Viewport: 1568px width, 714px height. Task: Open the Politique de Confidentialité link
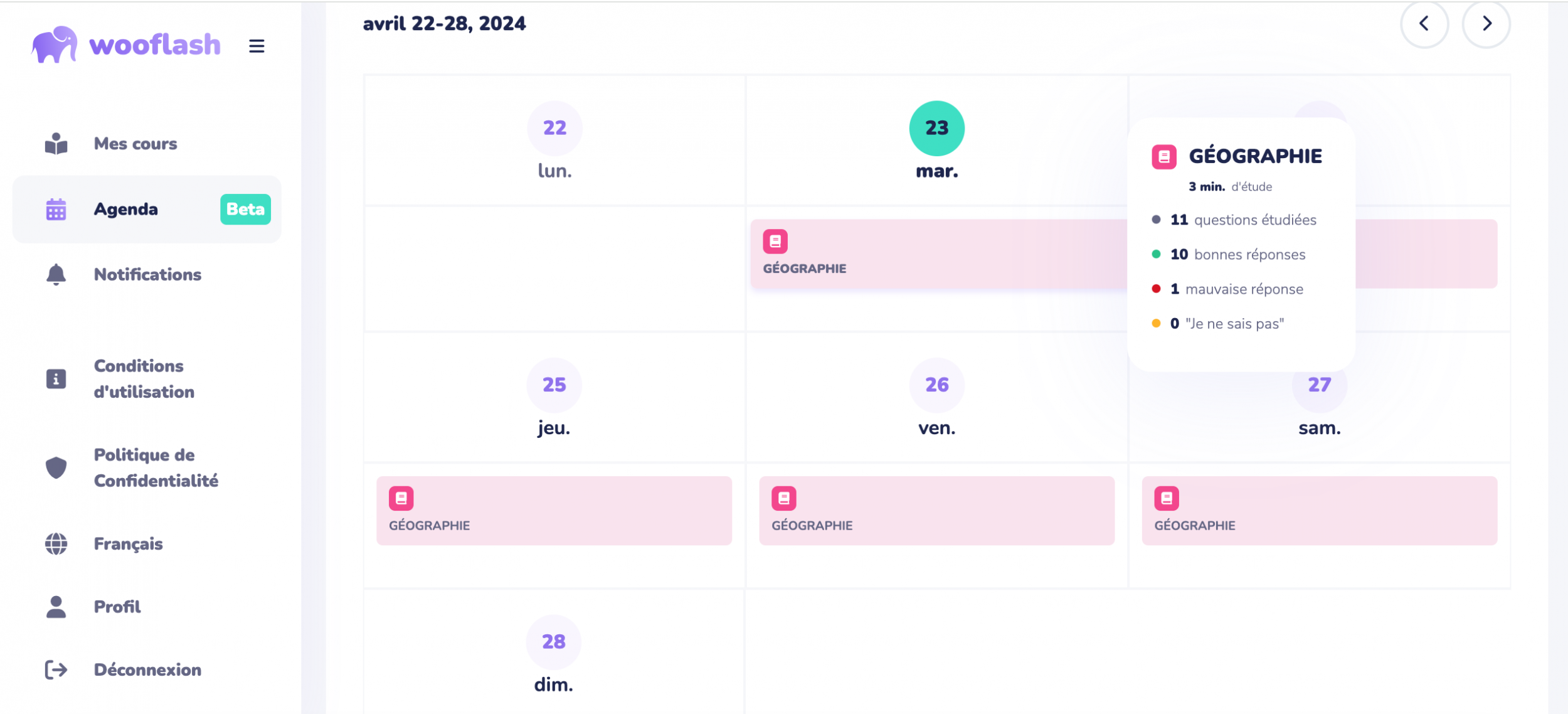pos(156,467)
